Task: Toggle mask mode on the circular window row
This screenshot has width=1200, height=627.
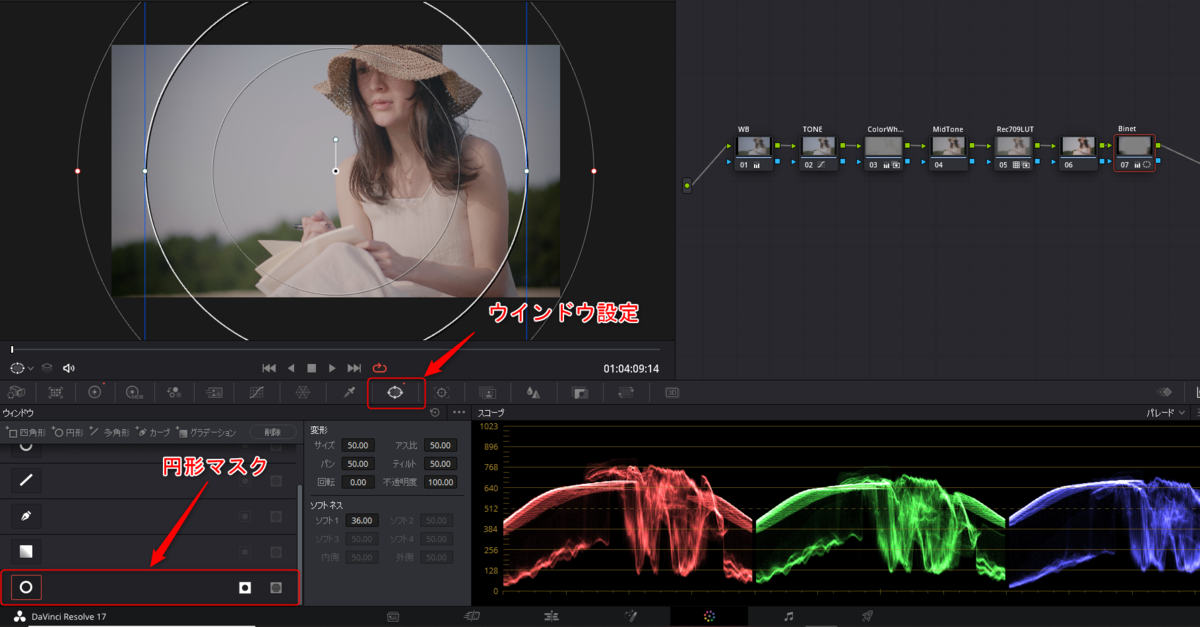Action: [276, 588]
